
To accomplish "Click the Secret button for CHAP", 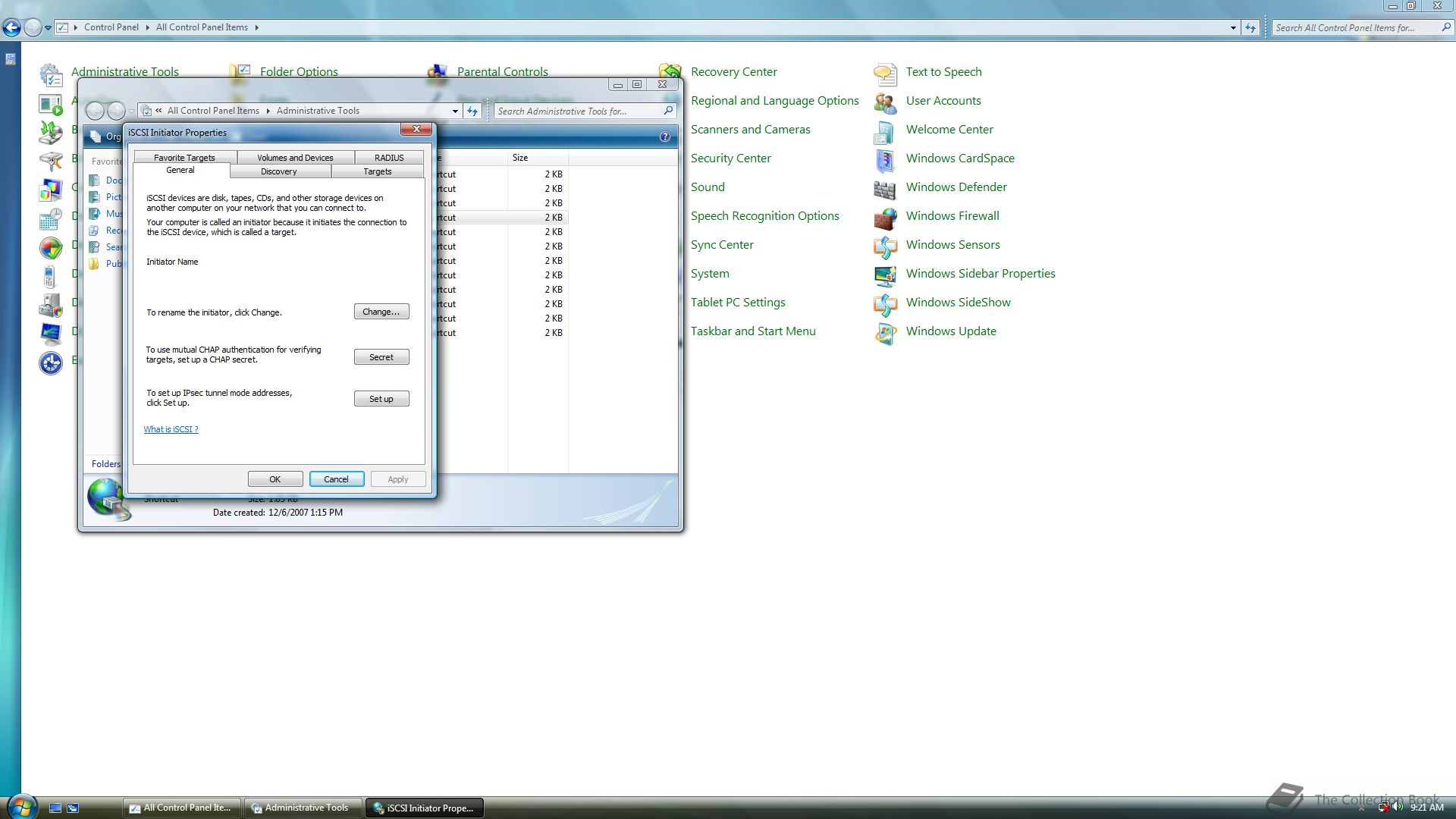I will [381, 357].
